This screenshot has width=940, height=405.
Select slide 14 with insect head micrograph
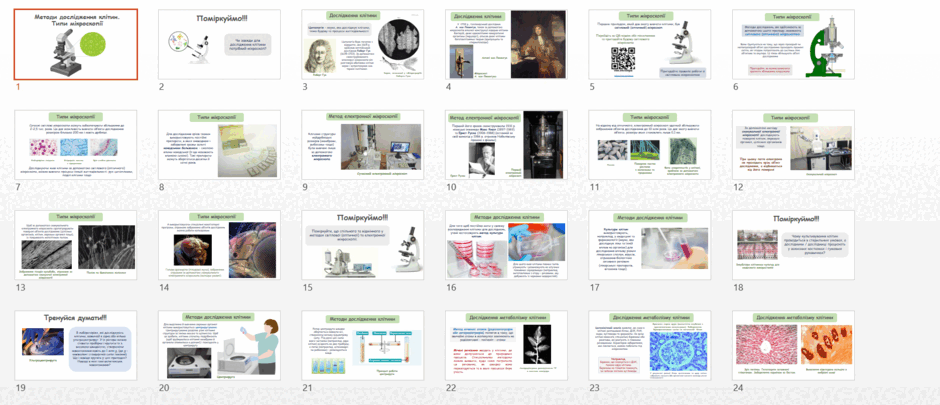click(x=219, y=245)
